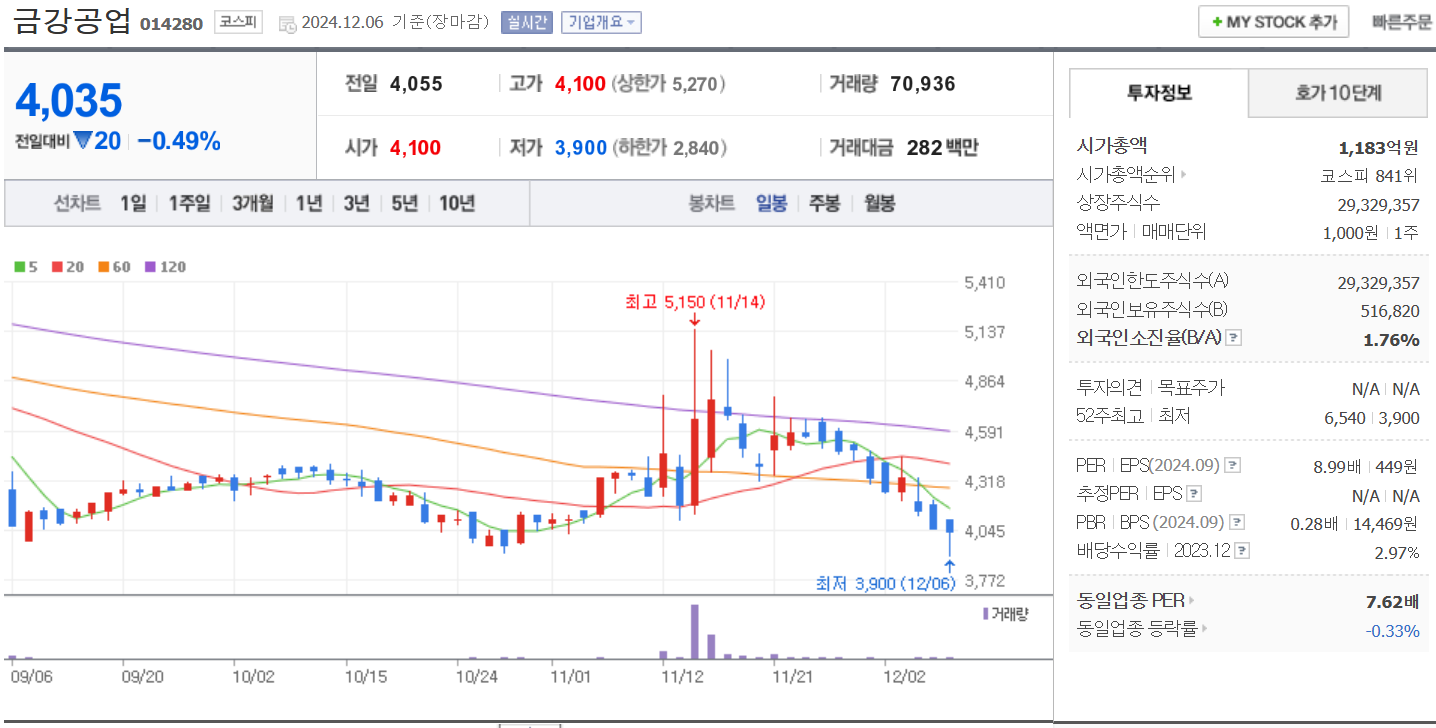Click the stock name 금강공업
1436x728 pixels.
point(73,22)
